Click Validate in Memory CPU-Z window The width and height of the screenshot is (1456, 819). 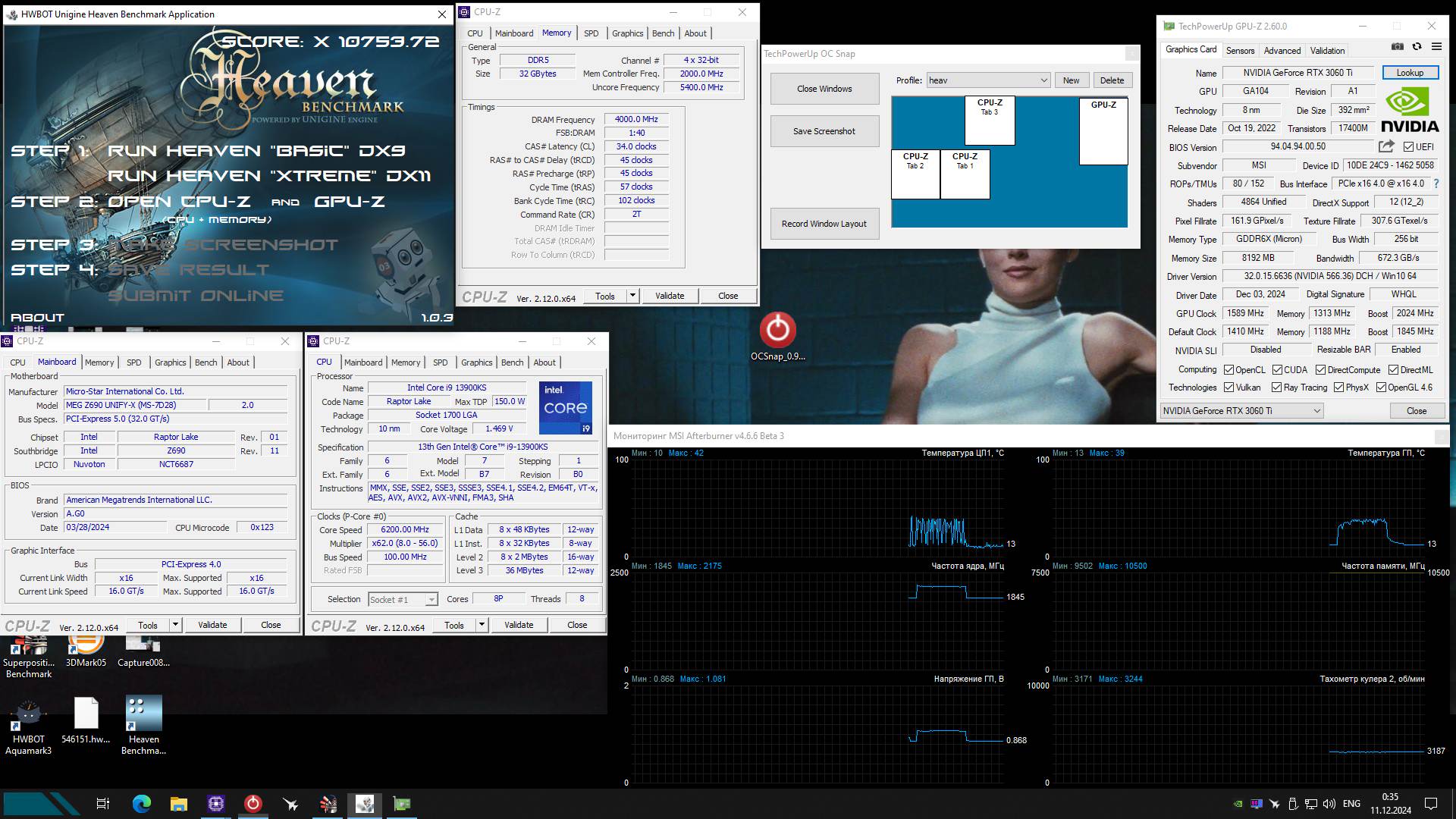click(670, 296)
